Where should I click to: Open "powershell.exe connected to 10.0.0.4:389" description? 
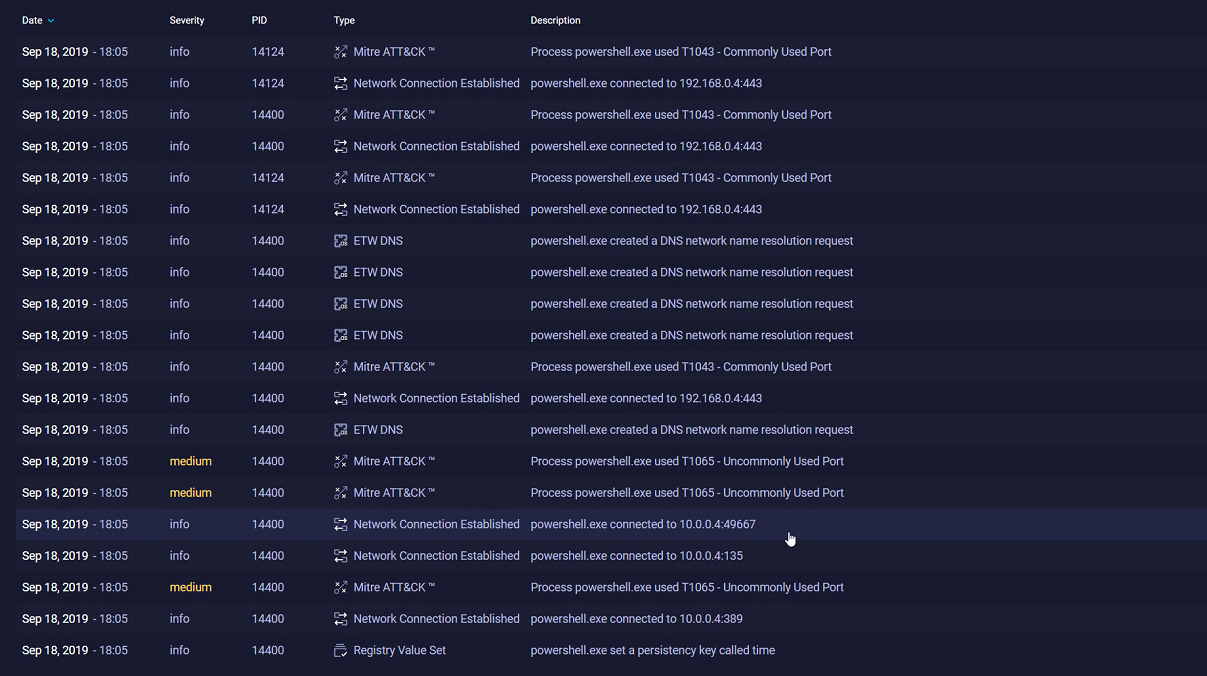pos(637,619)
